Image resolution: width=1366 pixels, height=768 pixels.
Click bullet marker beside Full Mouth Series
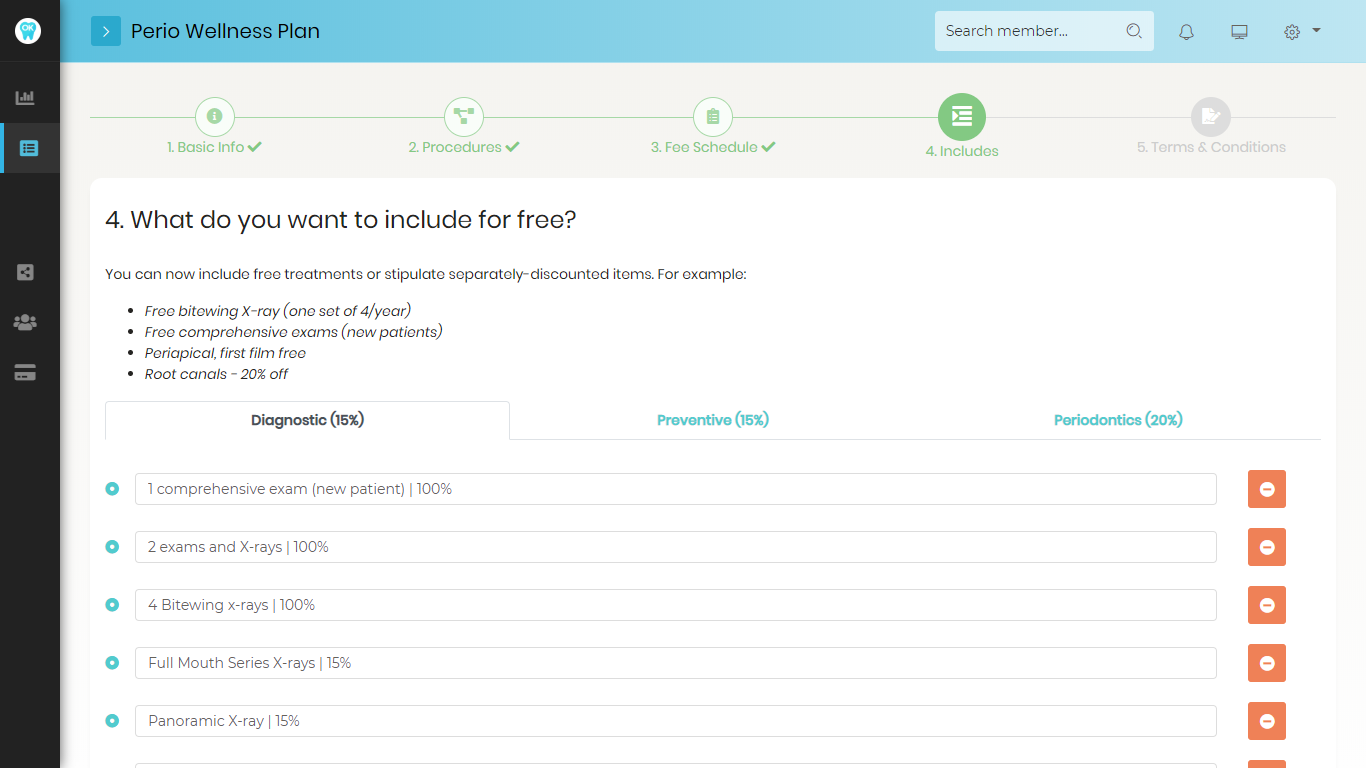[112, 663]
